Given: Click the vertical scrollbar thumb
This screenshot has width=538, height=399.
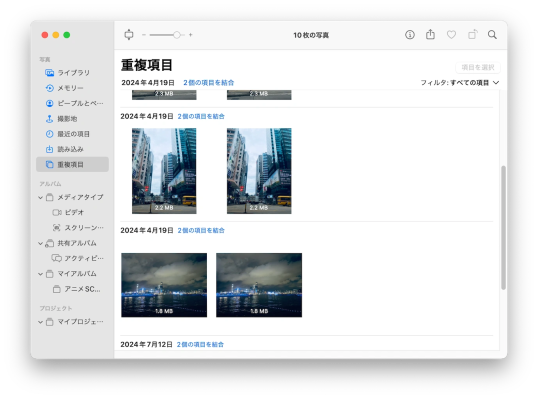Looking at the screenshot, I should [503, 228].
